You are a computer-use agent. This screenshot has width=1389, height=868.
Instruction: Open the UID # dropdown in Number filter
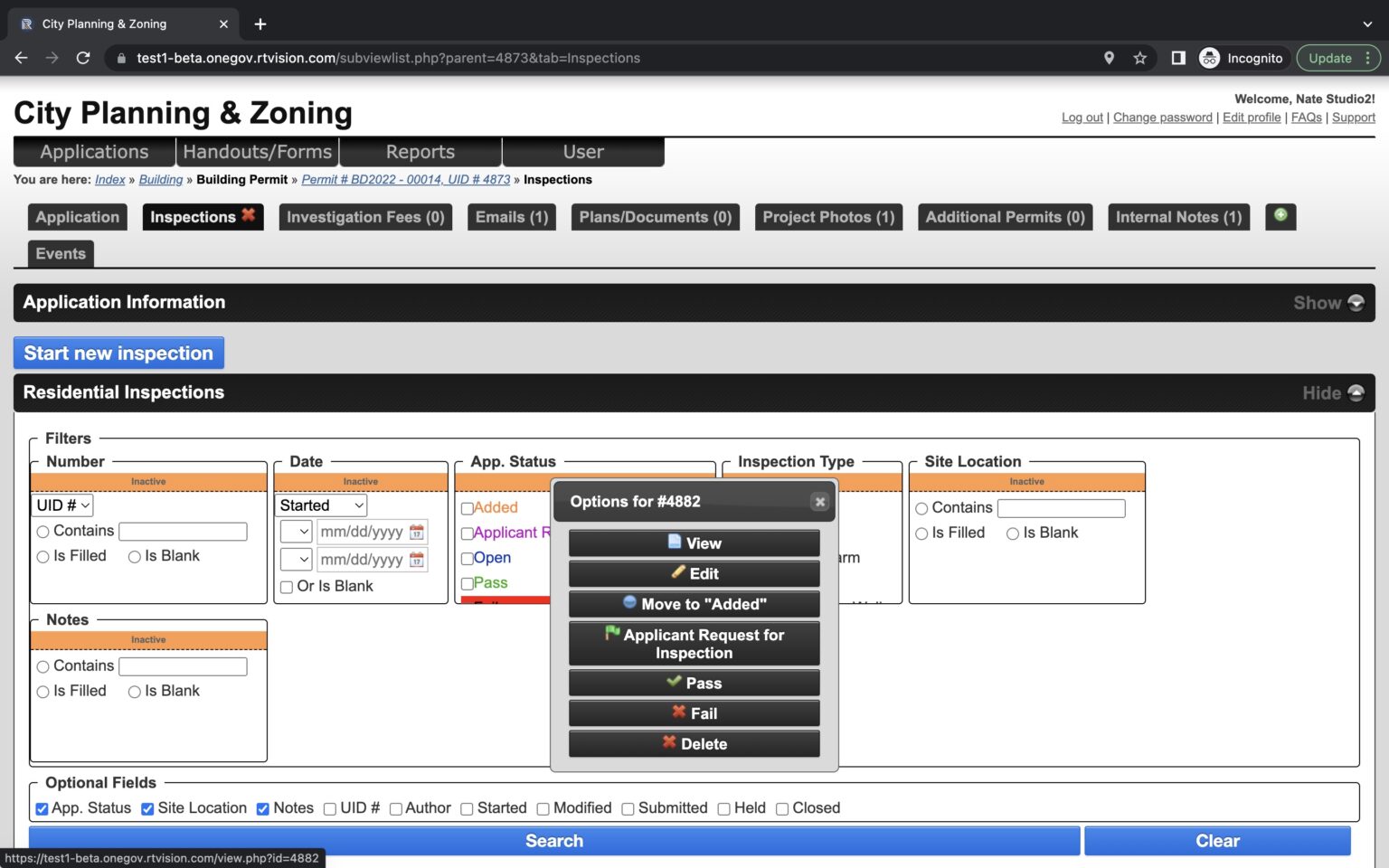click(x=61, y=505)
